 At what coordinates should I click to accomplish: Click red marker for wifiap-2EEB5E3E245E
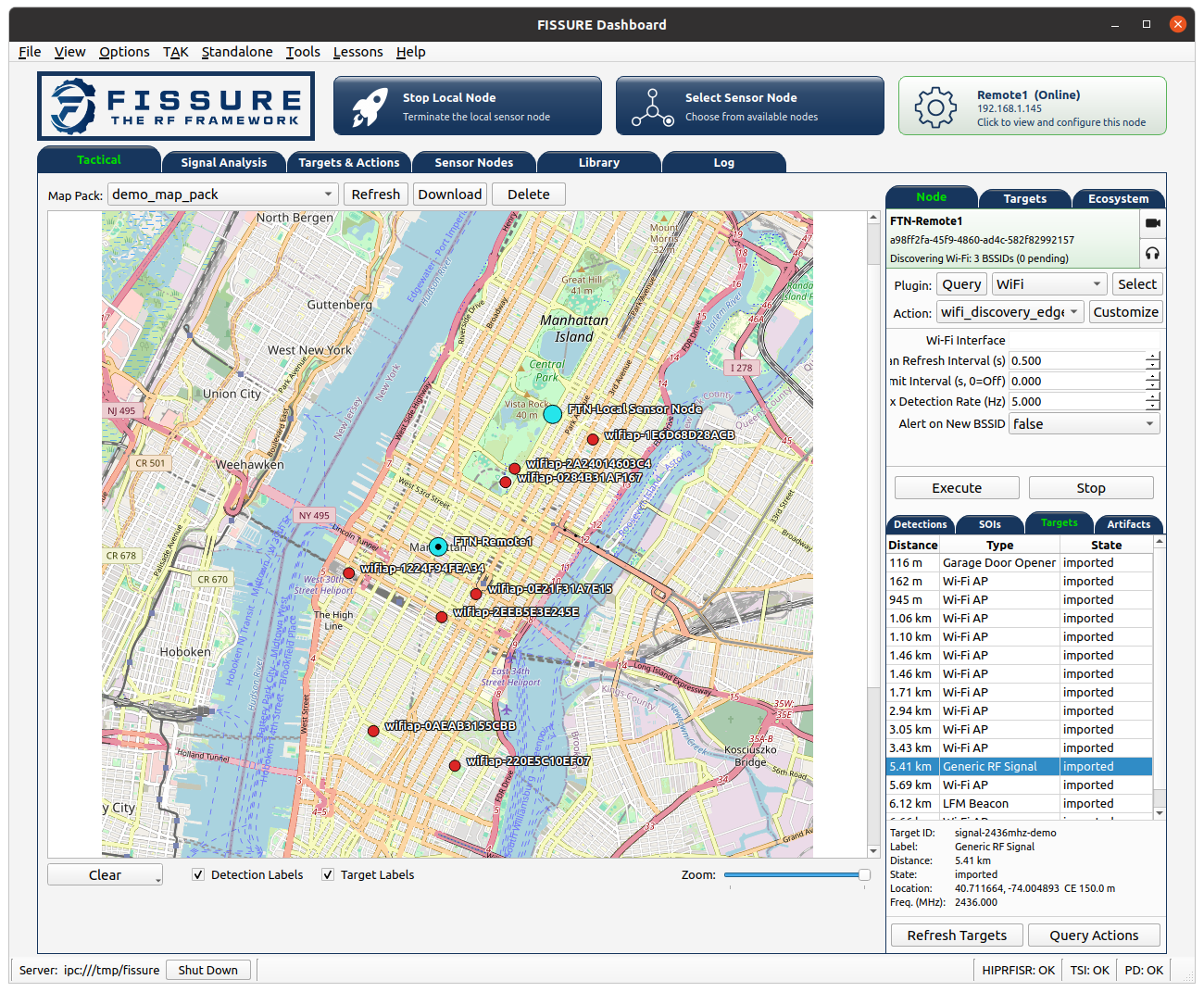442,617
